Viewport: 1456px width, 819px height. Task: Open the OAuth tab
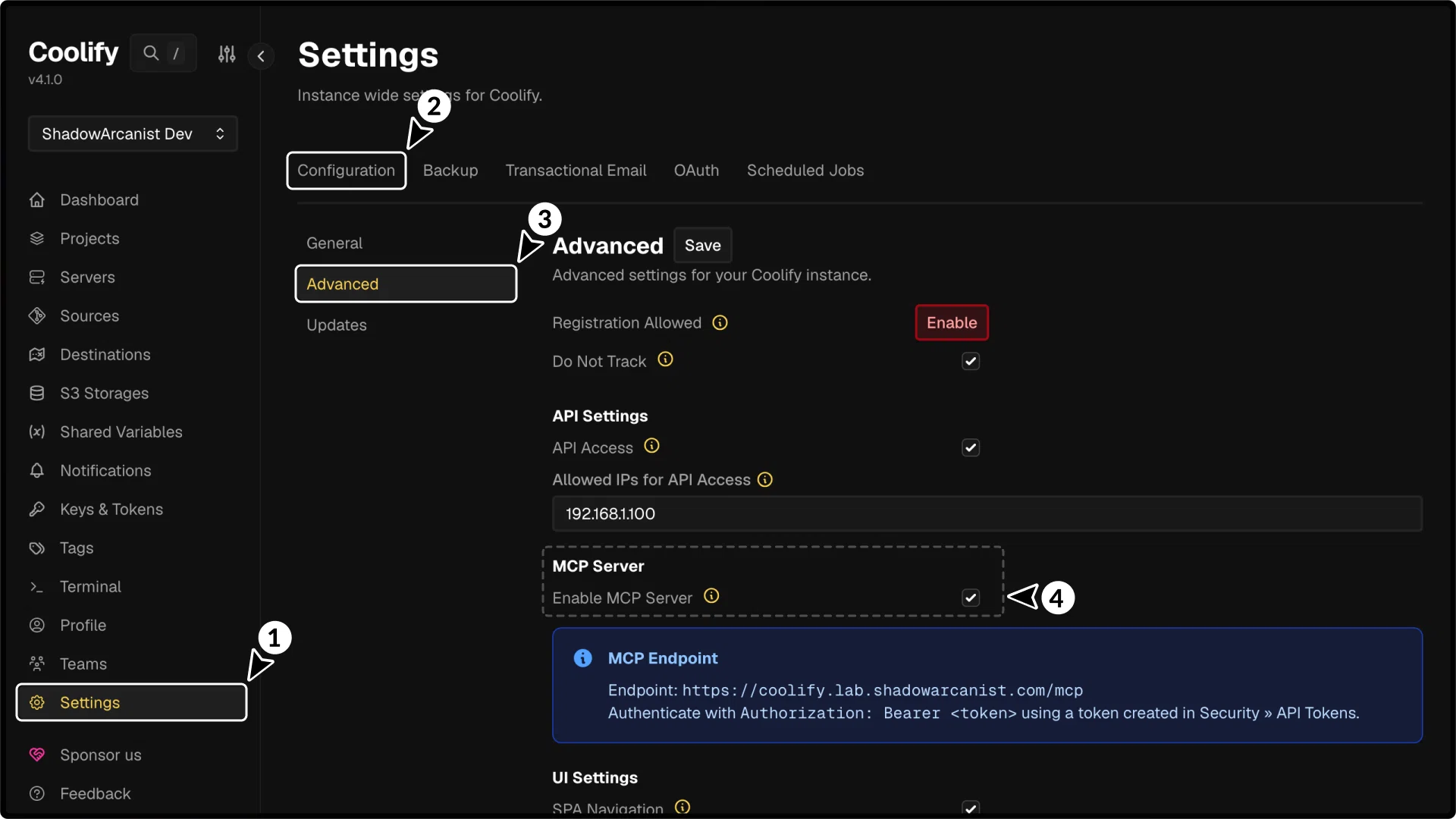696,171
